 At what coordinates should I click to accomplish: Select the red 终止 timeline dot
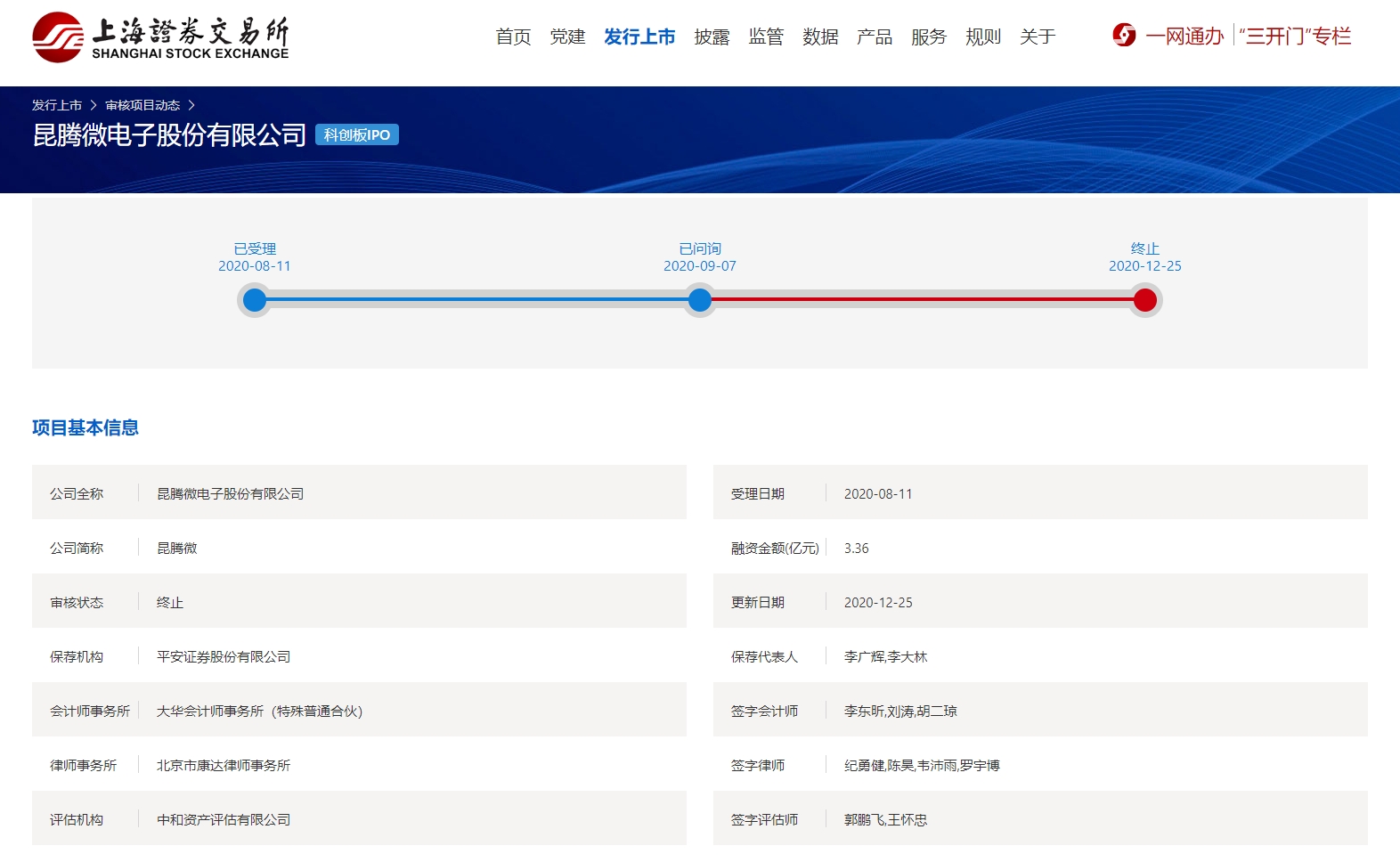[x=1145, y=300]
